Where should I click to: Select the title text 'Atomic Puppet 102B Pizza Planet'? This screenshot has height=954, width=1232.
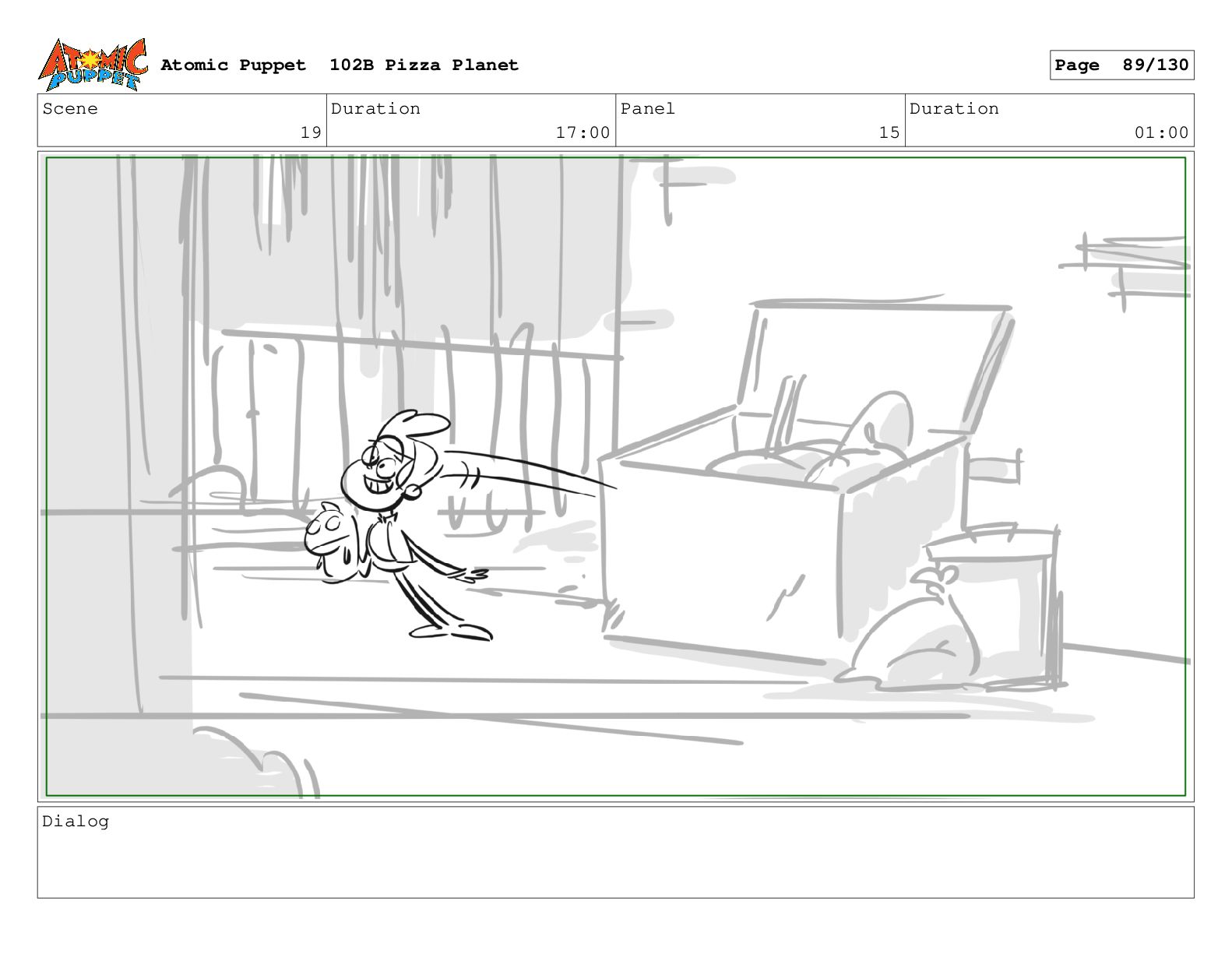[x=340, y=65]
